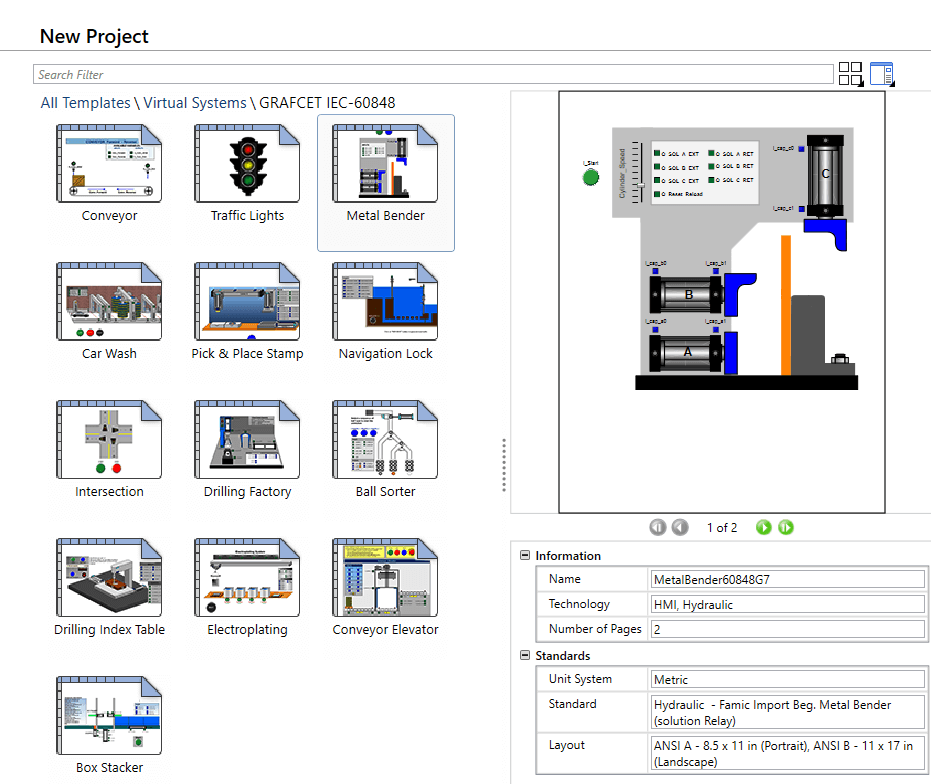Select the Conveyor template
This screenshot has width=931, height=784.
click(110, 173)
